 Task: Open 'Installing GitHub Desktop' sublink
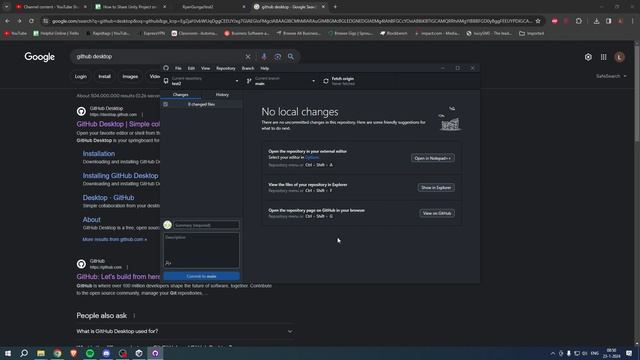(x=120, y=176)
